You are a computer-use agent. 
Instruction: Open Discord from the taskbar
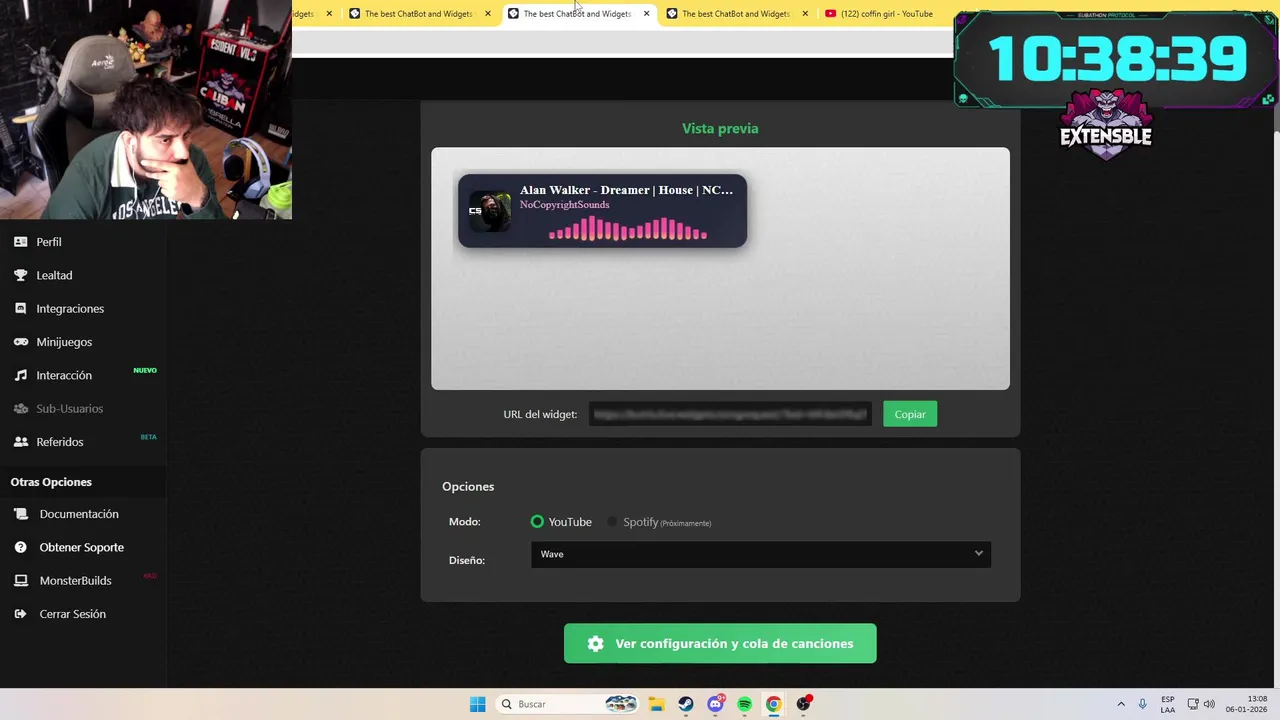point(715,704)
